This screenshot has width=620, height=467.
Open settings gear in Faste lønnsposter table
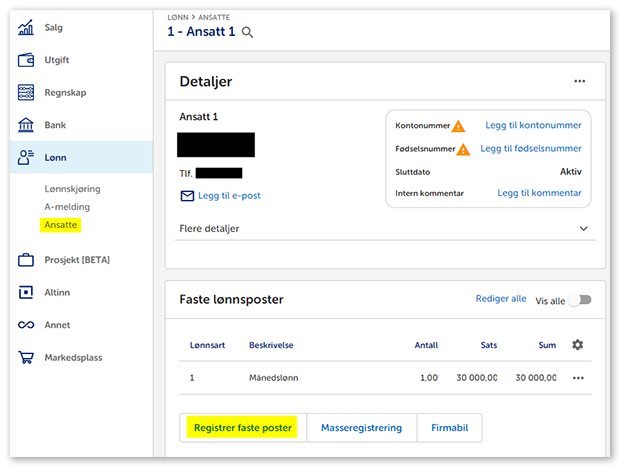point(577,345)
